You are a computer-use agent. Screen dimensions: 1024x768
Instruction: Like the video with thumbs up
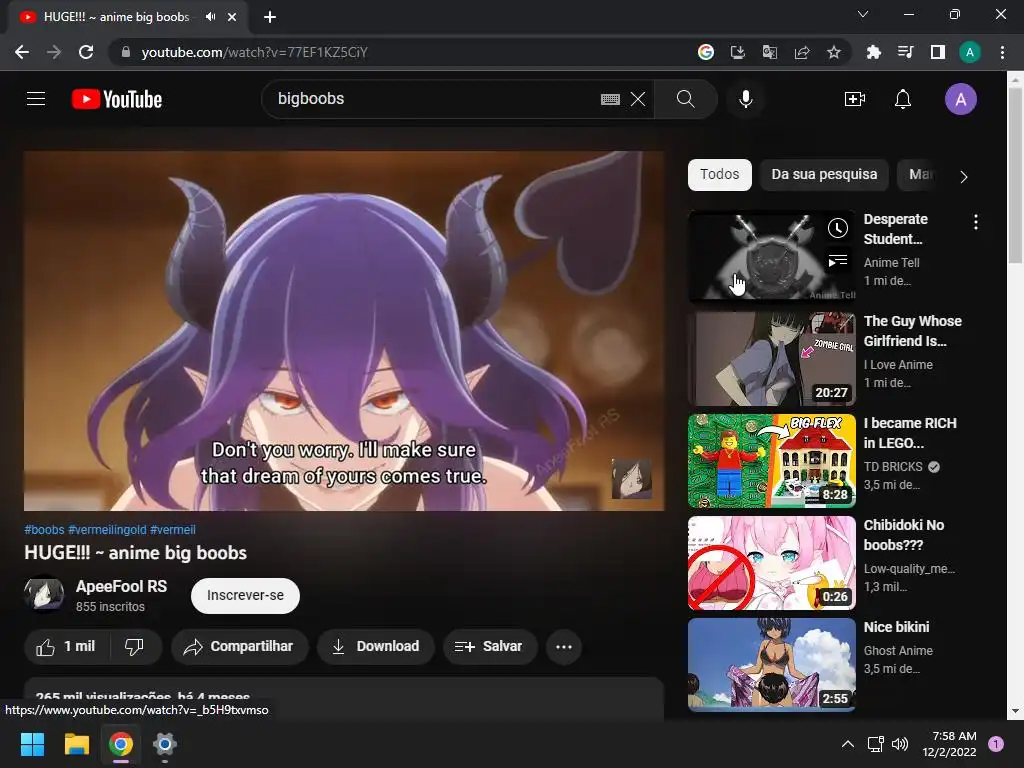[x=66, y=647]
